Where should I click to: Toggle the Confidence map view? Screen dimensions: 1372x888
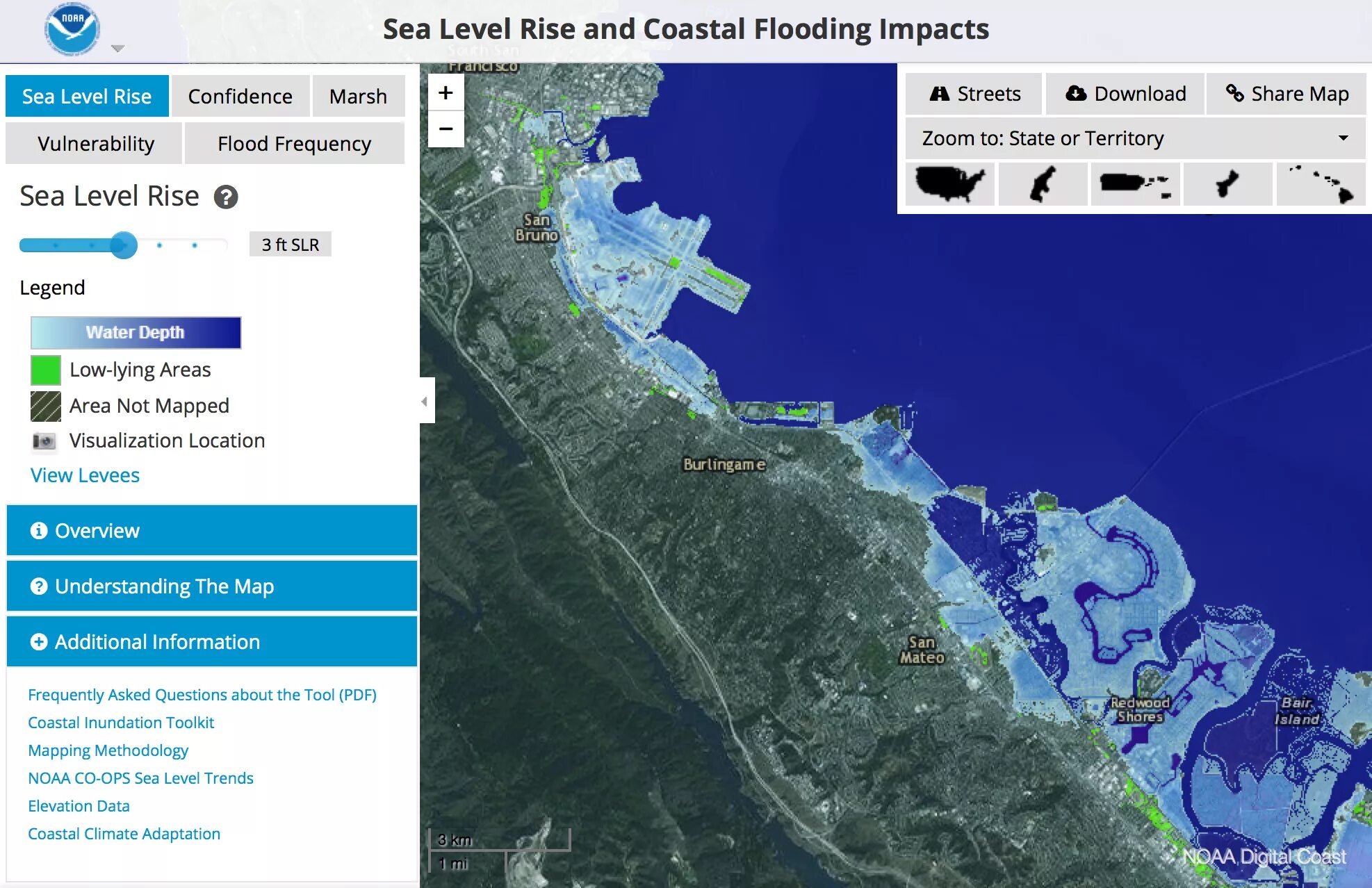(x=238, y=96)
